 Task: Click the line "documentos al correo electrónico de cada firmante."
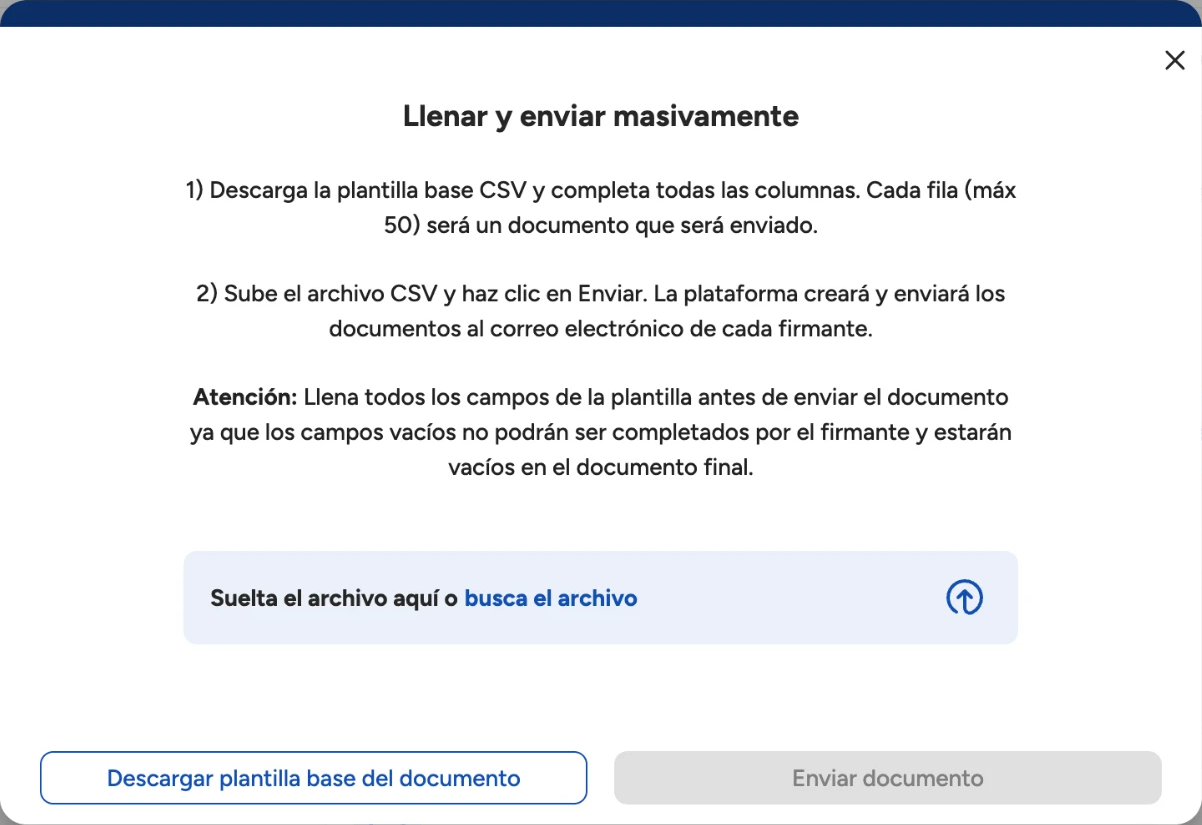[x=601, y=329]
